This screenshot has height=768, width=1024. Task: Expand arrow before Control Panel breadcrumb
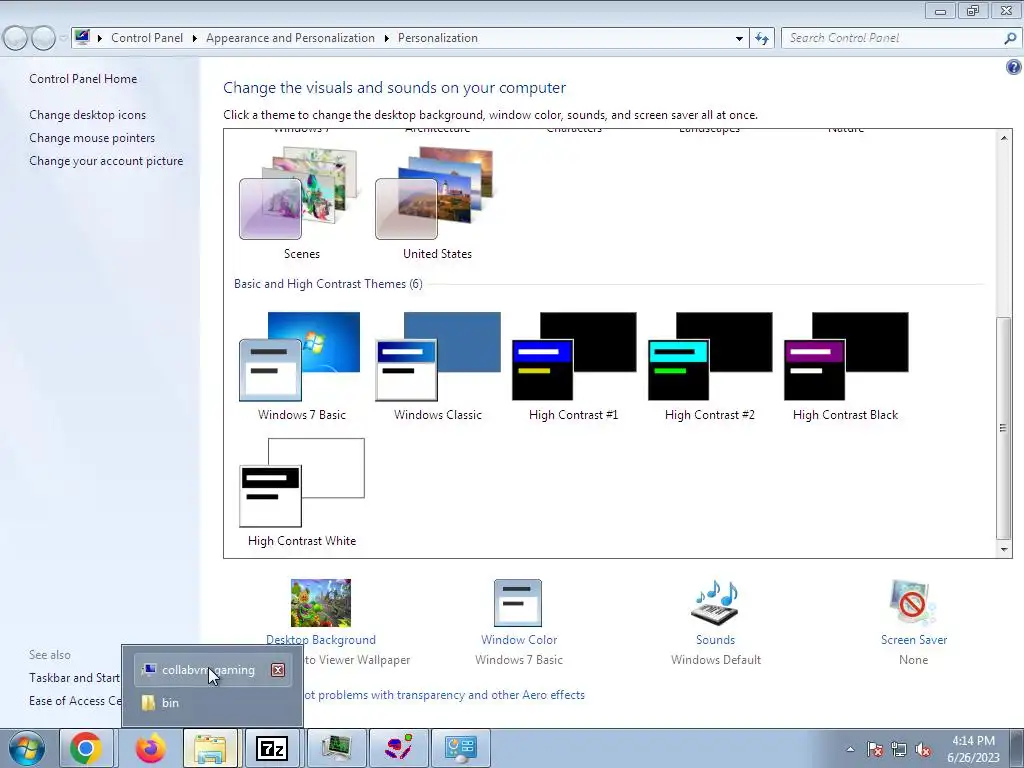coord(100,39)
